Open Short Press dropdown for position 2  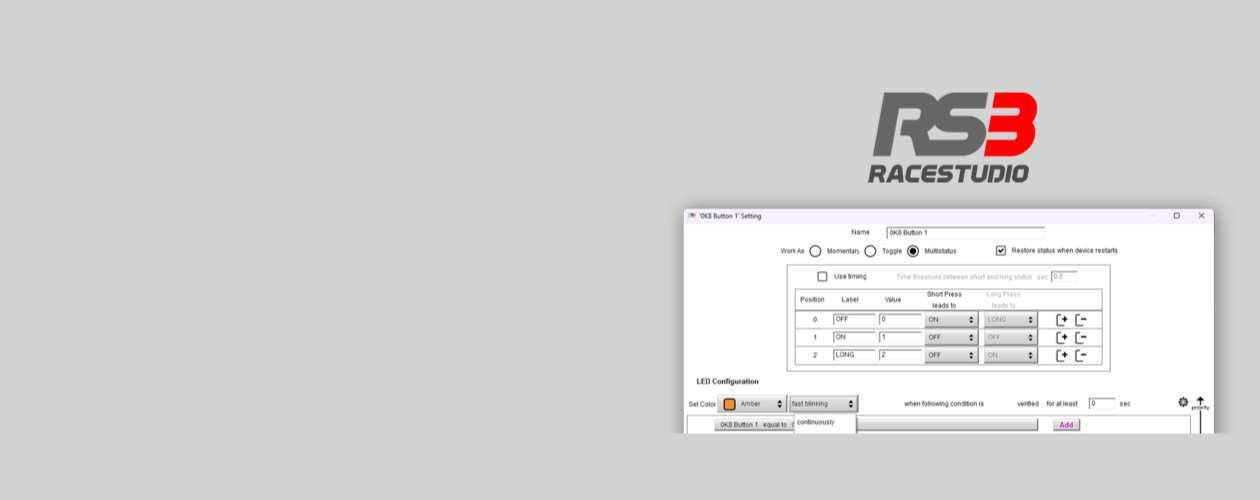951,355
